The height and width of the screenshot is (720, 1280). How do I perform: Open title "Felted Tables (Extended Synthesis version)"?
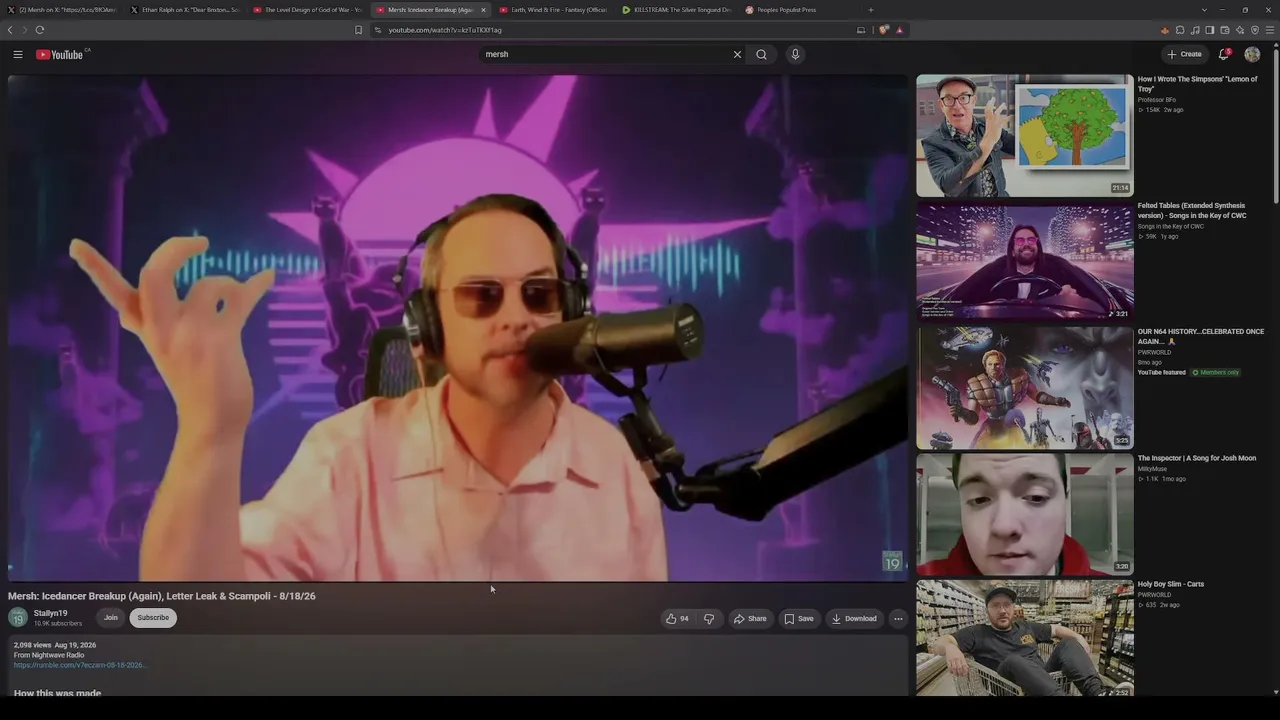point(1192,210)
